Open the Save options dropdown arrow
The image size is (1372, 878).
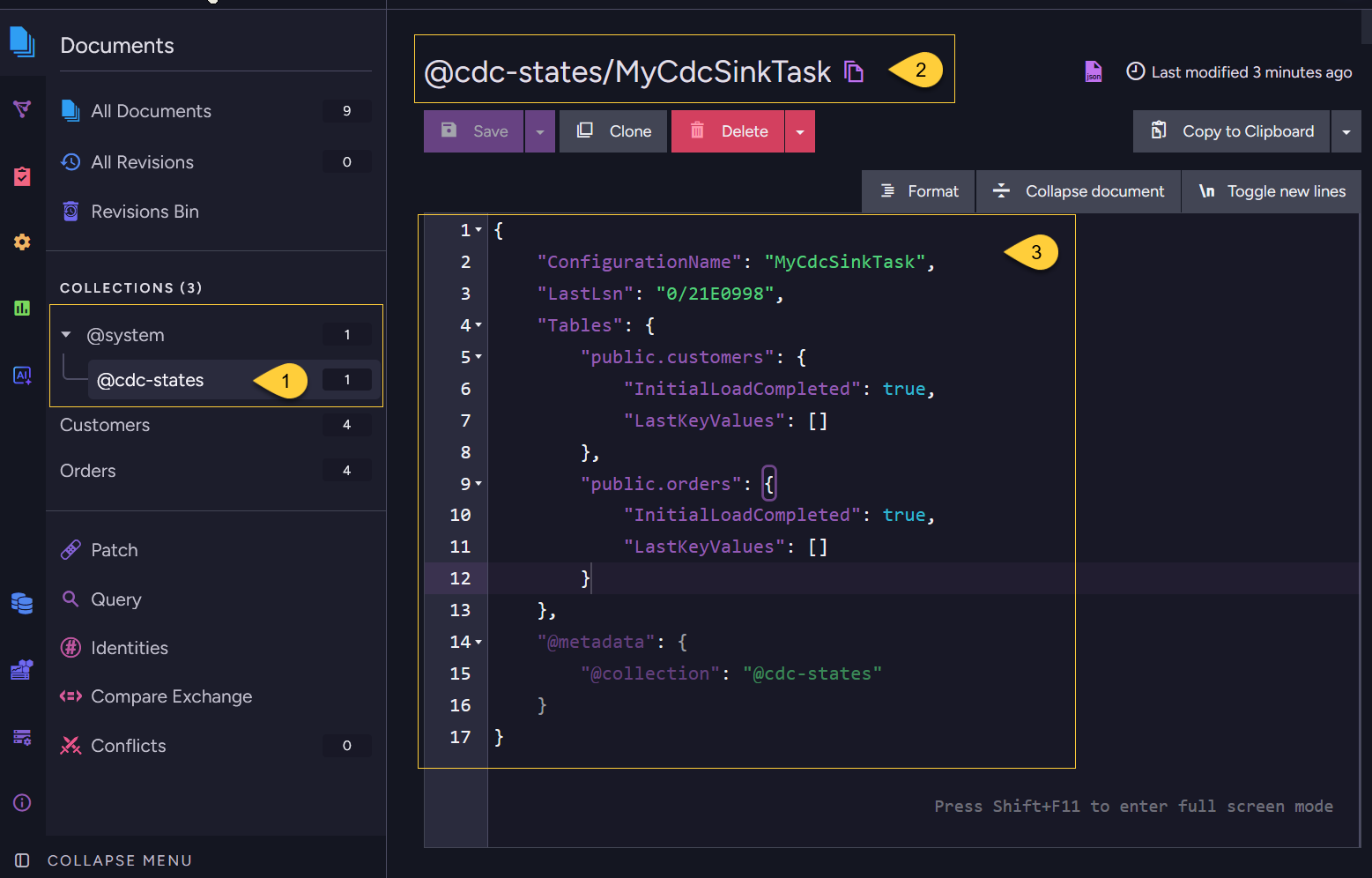pos(540,131)
